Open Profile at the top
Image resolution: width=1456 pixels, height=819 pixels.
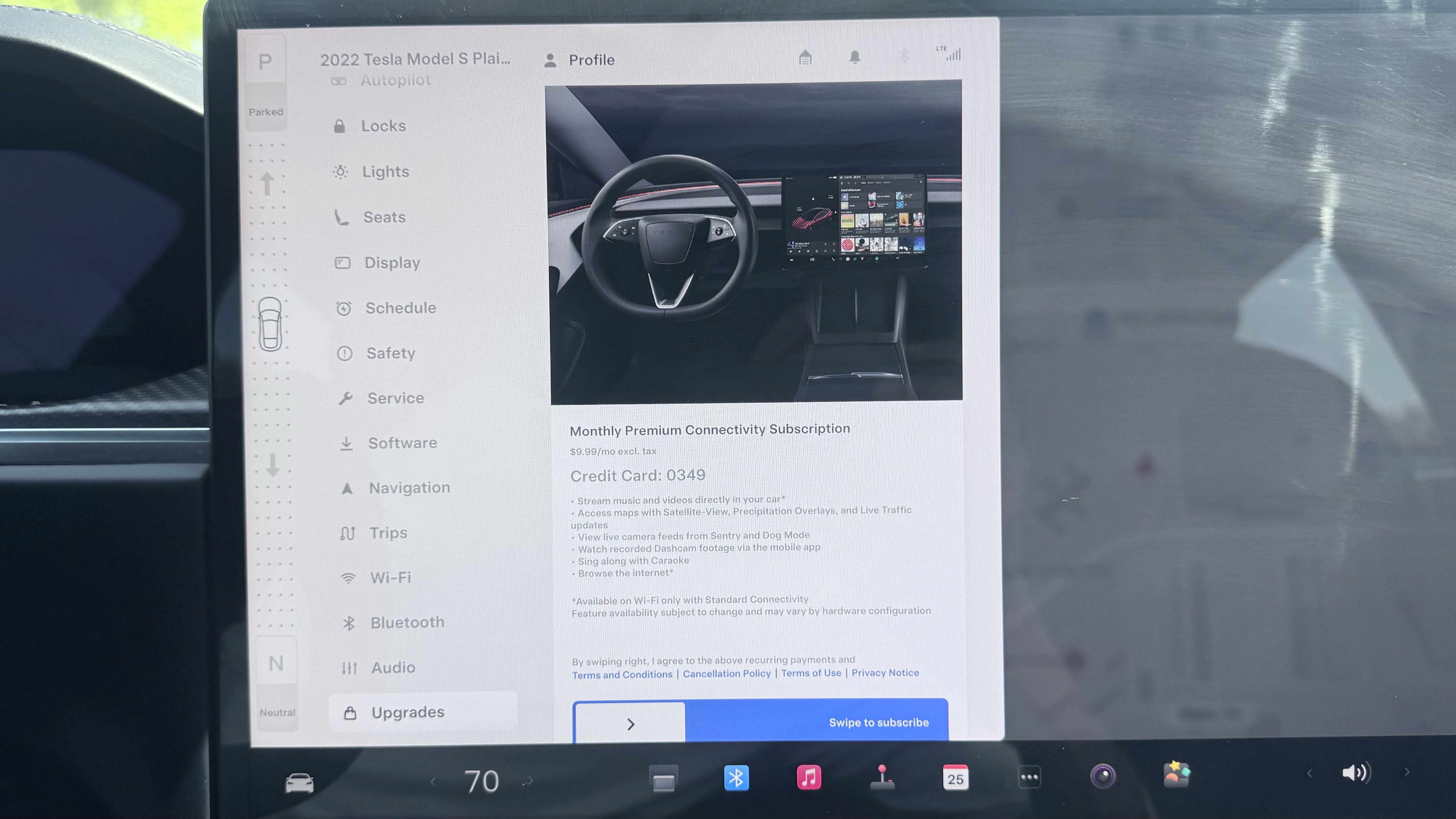pos(592,59)
